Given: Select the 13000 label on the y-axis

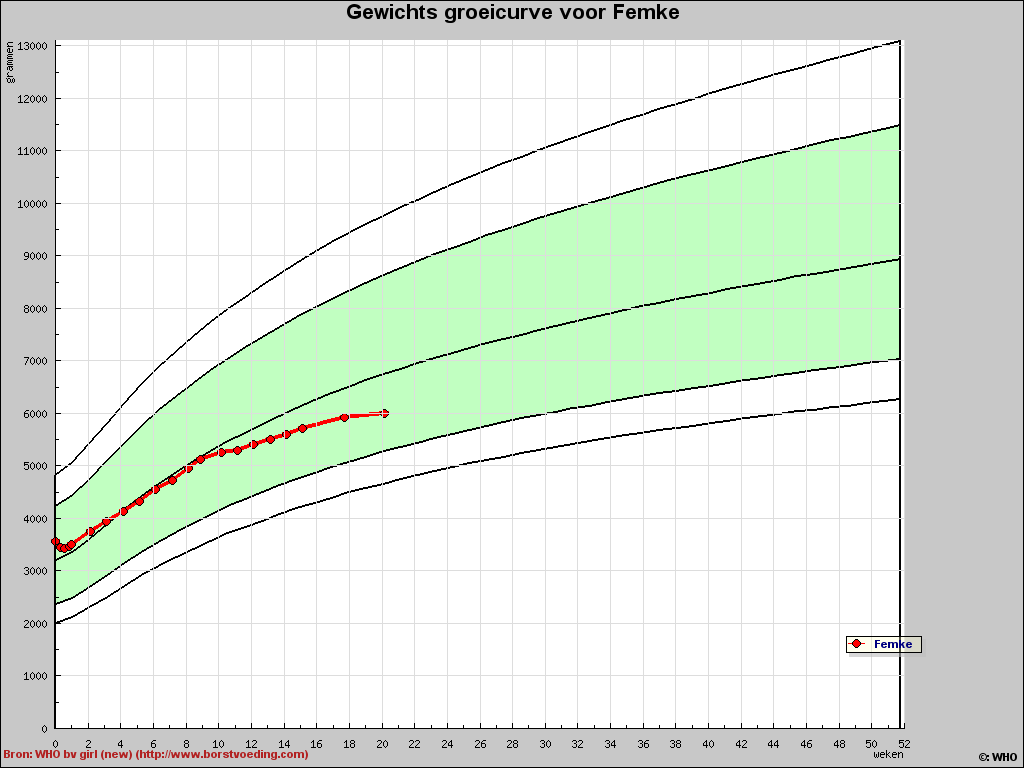Looking at the screenshot, I should click(x=32, y=46).
